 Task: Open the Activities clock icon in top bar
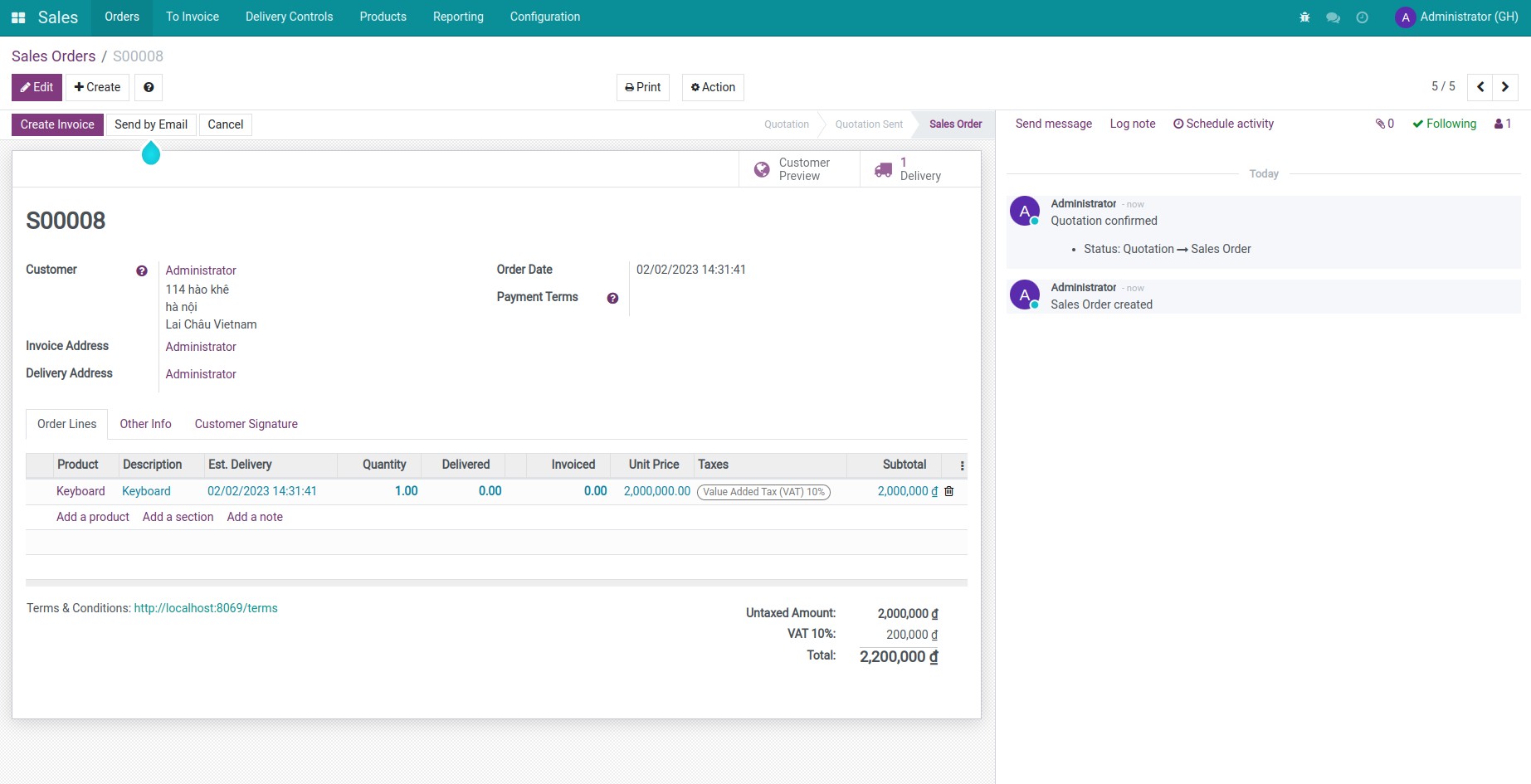point(1362,17)
